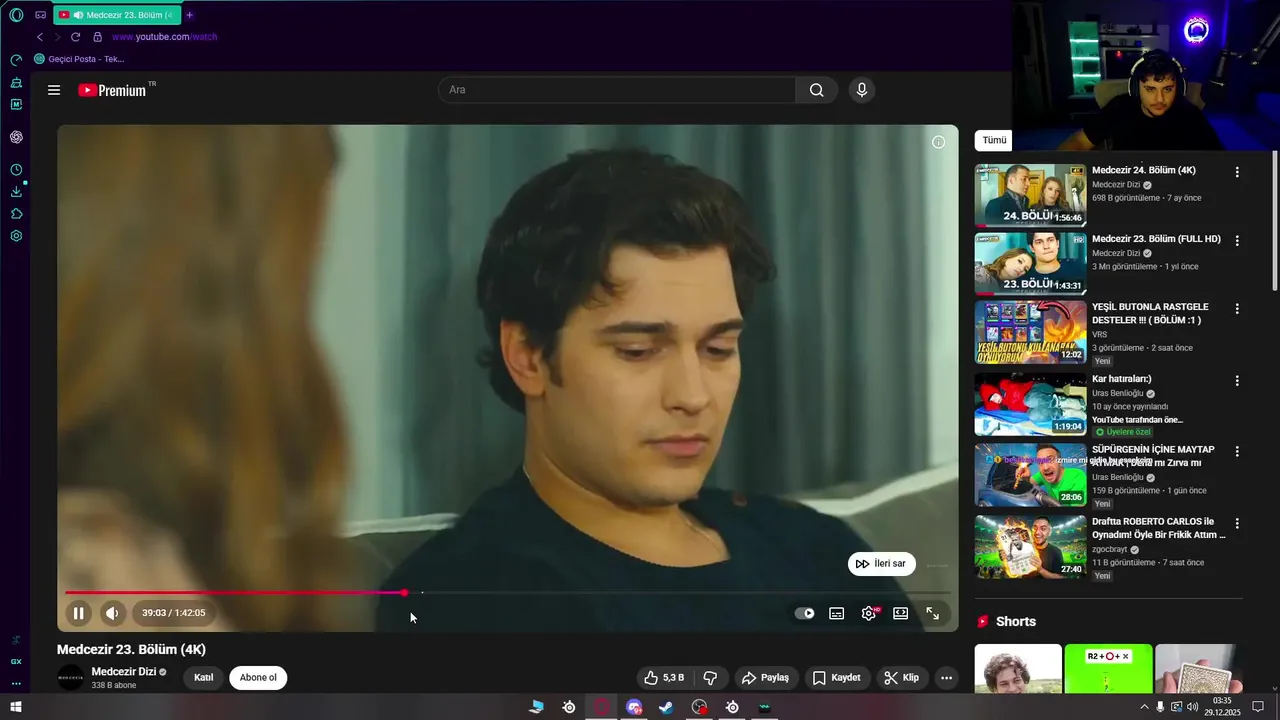Screen dimensions: 1280x720
Task: Go back with the browser back arrow
Action: 40,37
